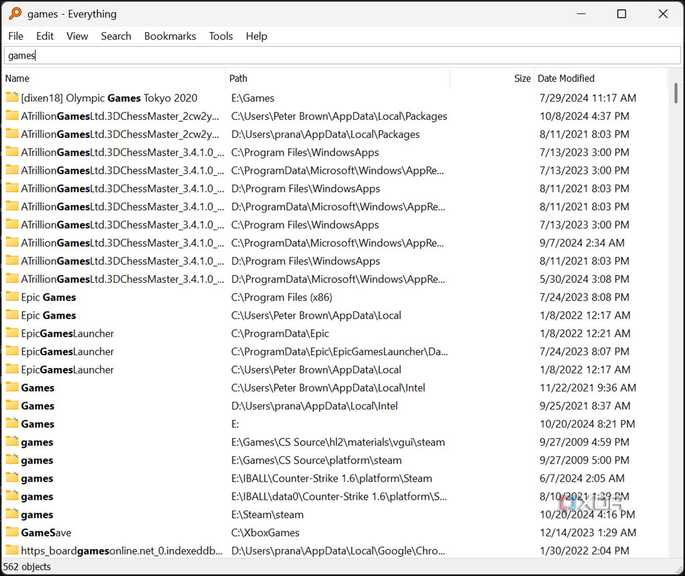Click date '9/7/2024 2:34 AM'
685x576 pixels.
point(582,243)
